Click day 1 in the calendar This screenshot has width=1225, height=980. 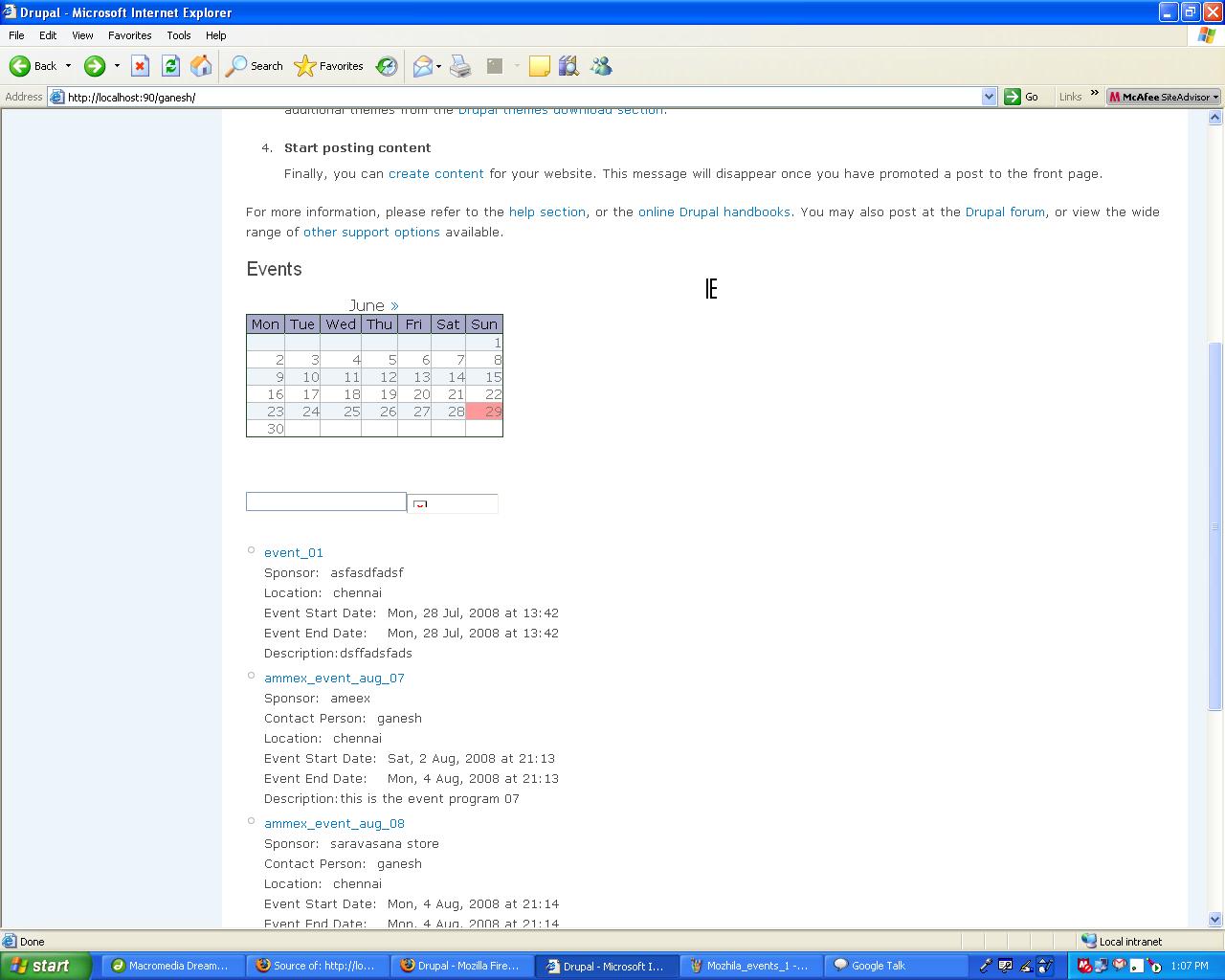(484, 343)
